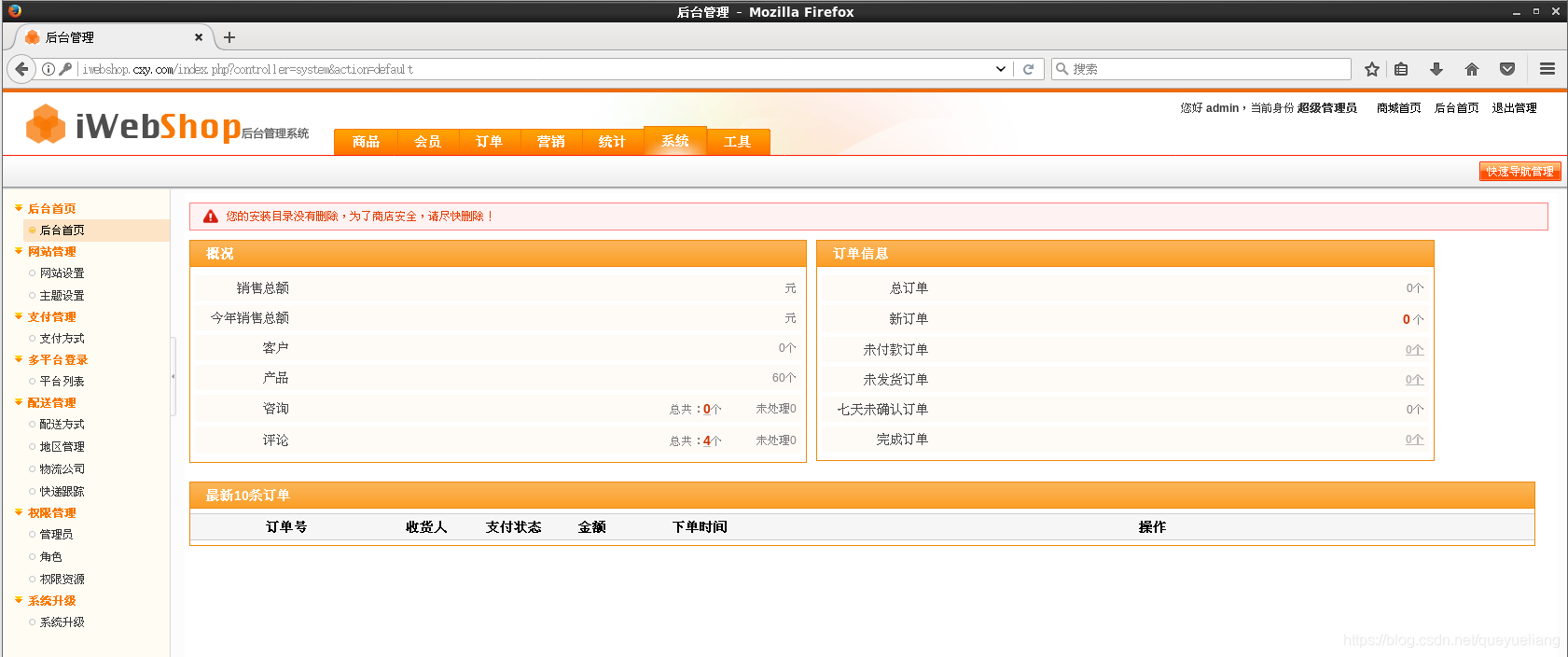Click the 下单时间 column header
The width and height of the screenshot is (1568, 657).
[x=700, y=527]
